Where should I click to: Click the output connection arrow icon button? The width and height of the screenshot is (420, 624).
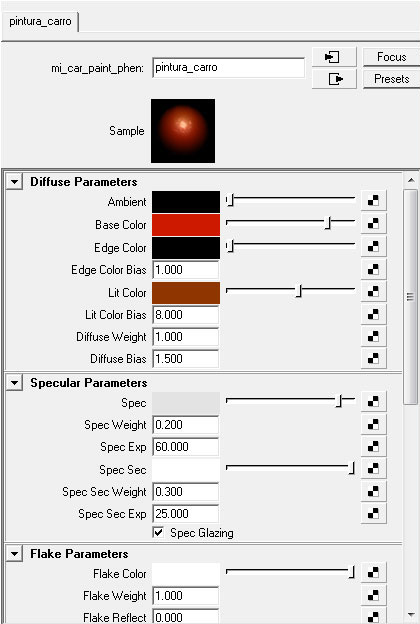(334, 79)
